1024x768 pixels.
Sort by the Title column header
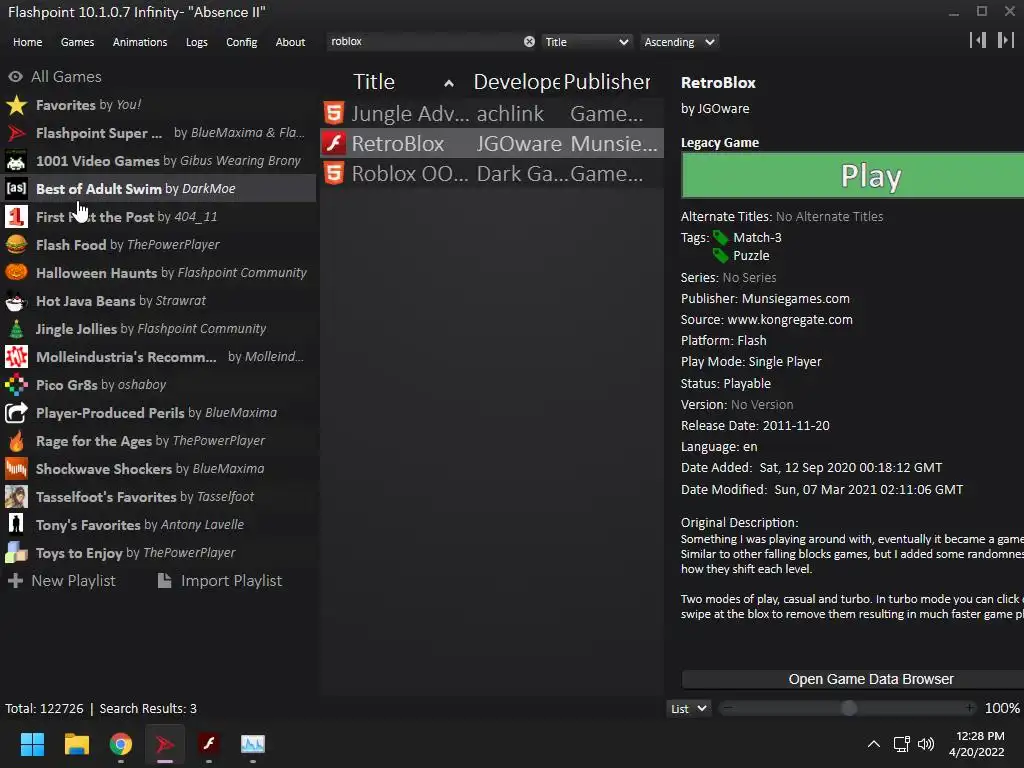pyautogui.click(x=404, y=82)
